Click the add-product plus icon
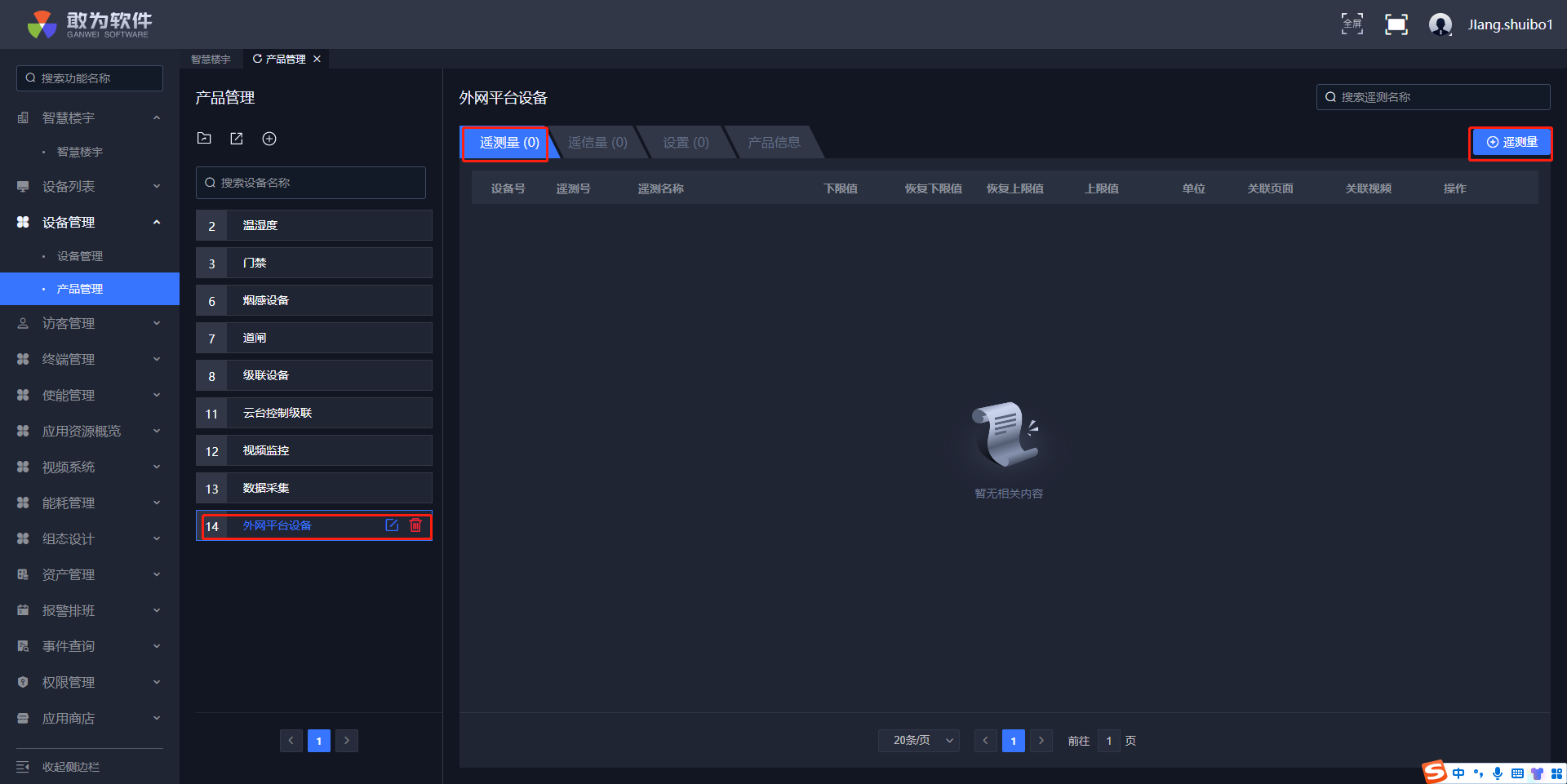The width and height of the screenshot is (1567, 784). point(269,139)
